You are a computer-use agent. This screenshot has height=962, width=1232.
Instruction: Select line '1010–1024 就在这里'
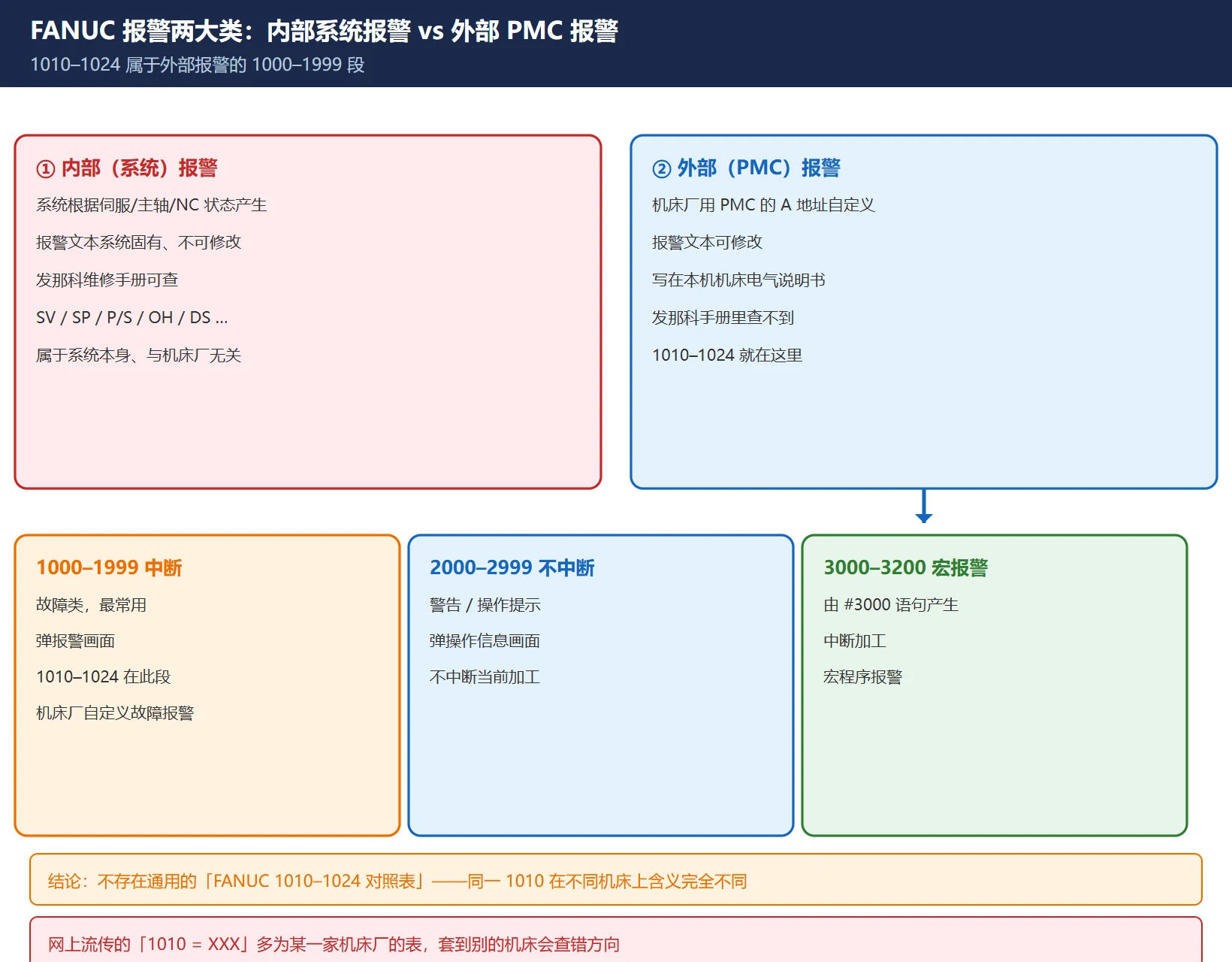(727, 355)
